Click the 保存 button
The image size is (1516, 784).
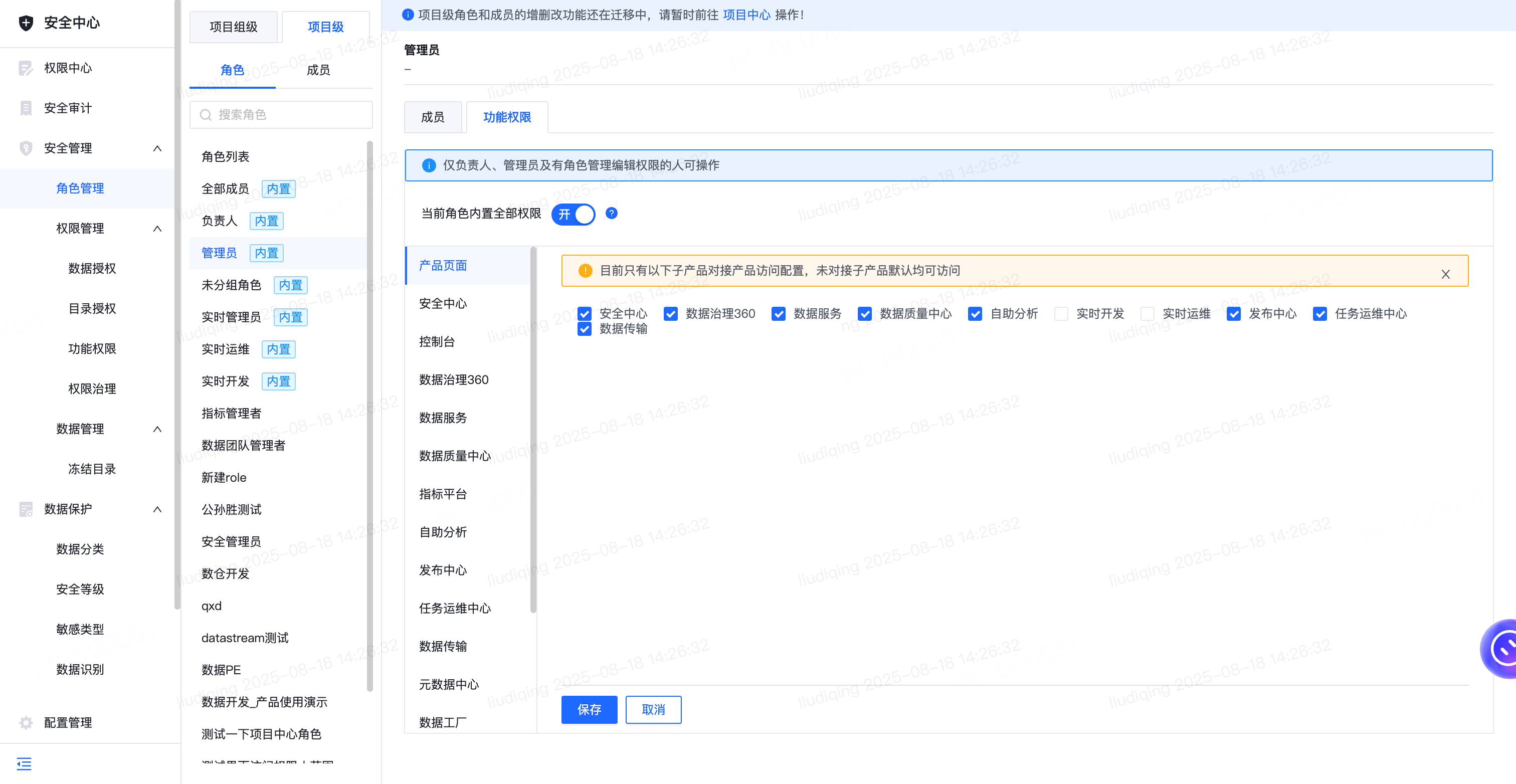589,709
